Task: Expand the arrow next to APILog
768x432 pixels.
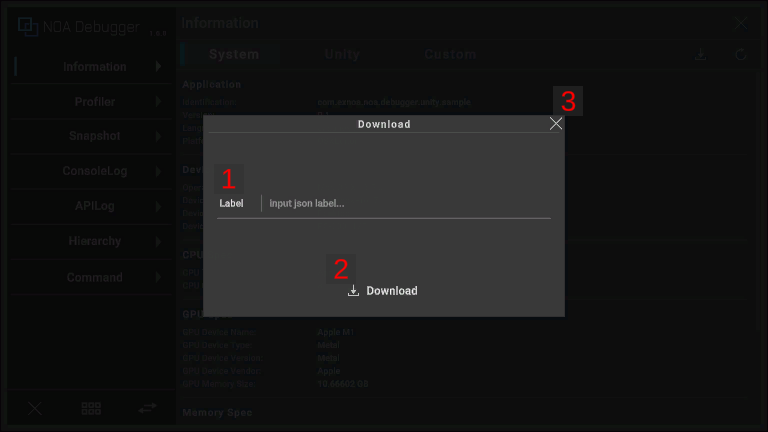Action: pos(158,206)
